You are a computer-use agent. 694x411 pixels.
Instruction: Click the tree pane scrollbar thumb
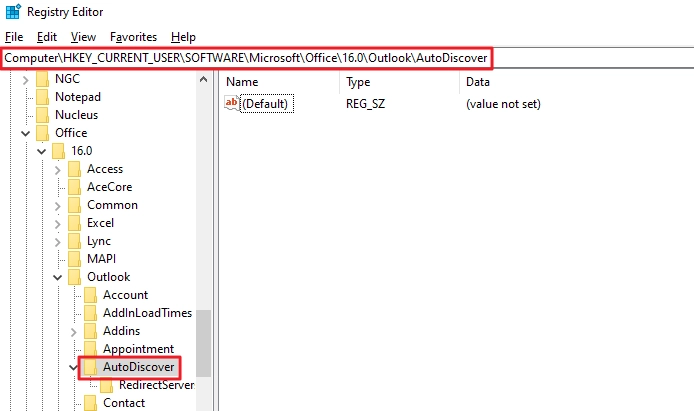[x=204, y=343]
